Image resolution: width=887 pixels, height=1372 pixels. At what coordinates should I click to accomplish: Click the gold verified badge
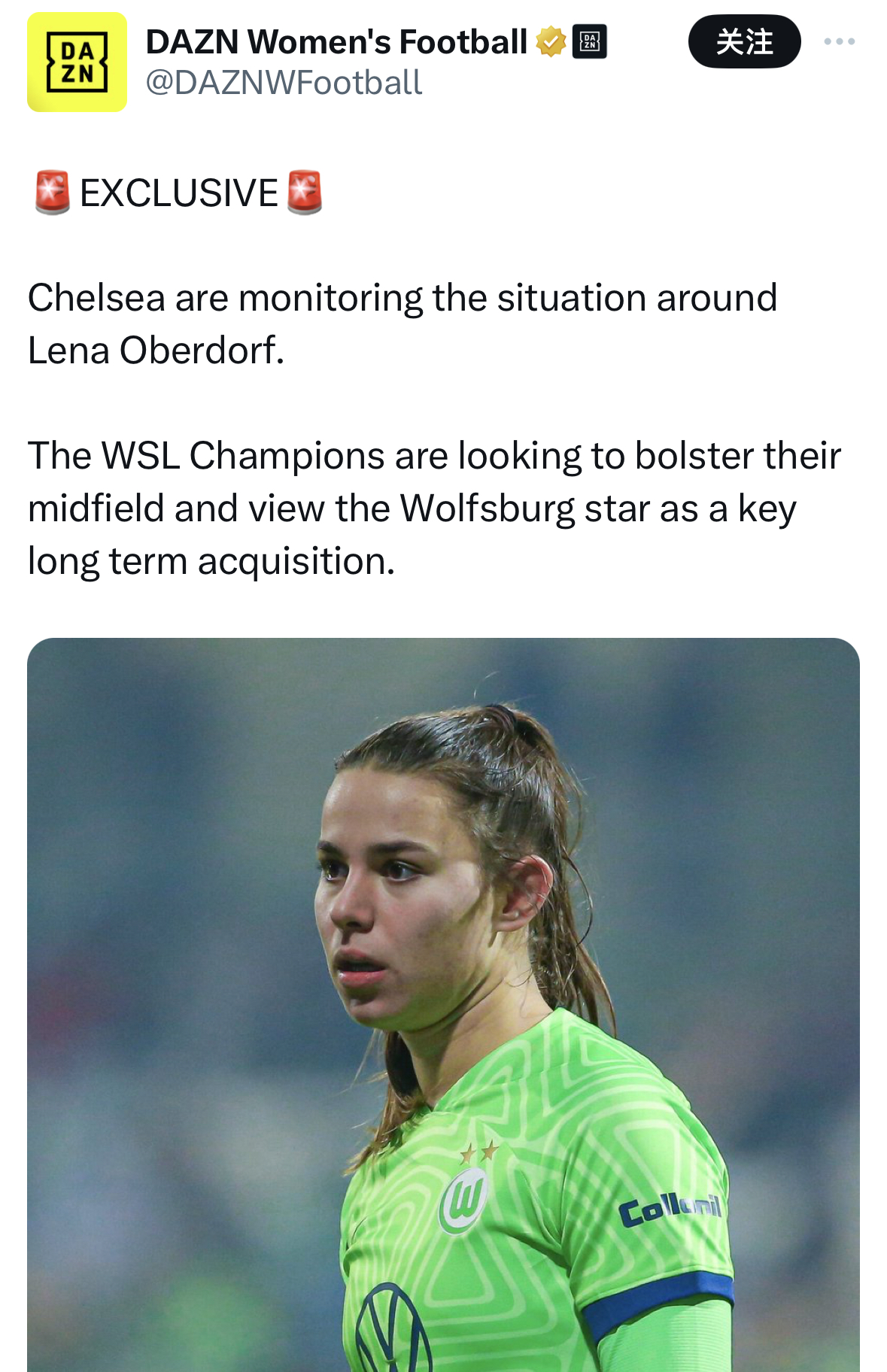point(551,42)
